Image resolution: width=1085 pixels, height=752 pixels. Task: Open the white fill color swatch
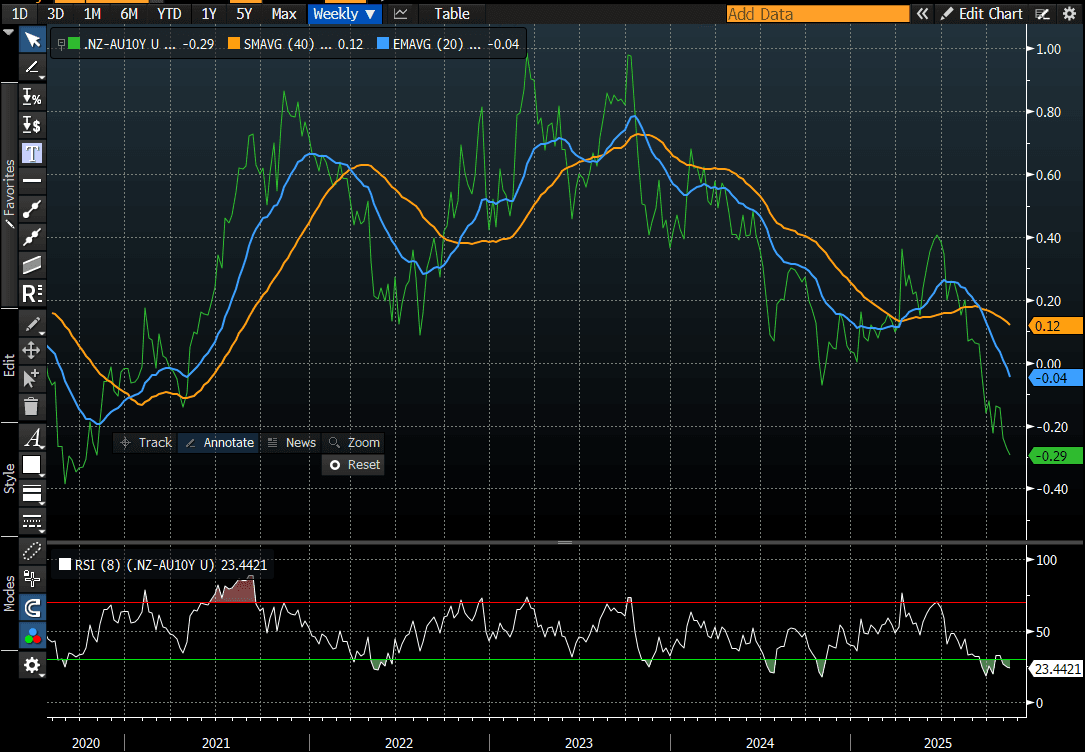point(32,465)
